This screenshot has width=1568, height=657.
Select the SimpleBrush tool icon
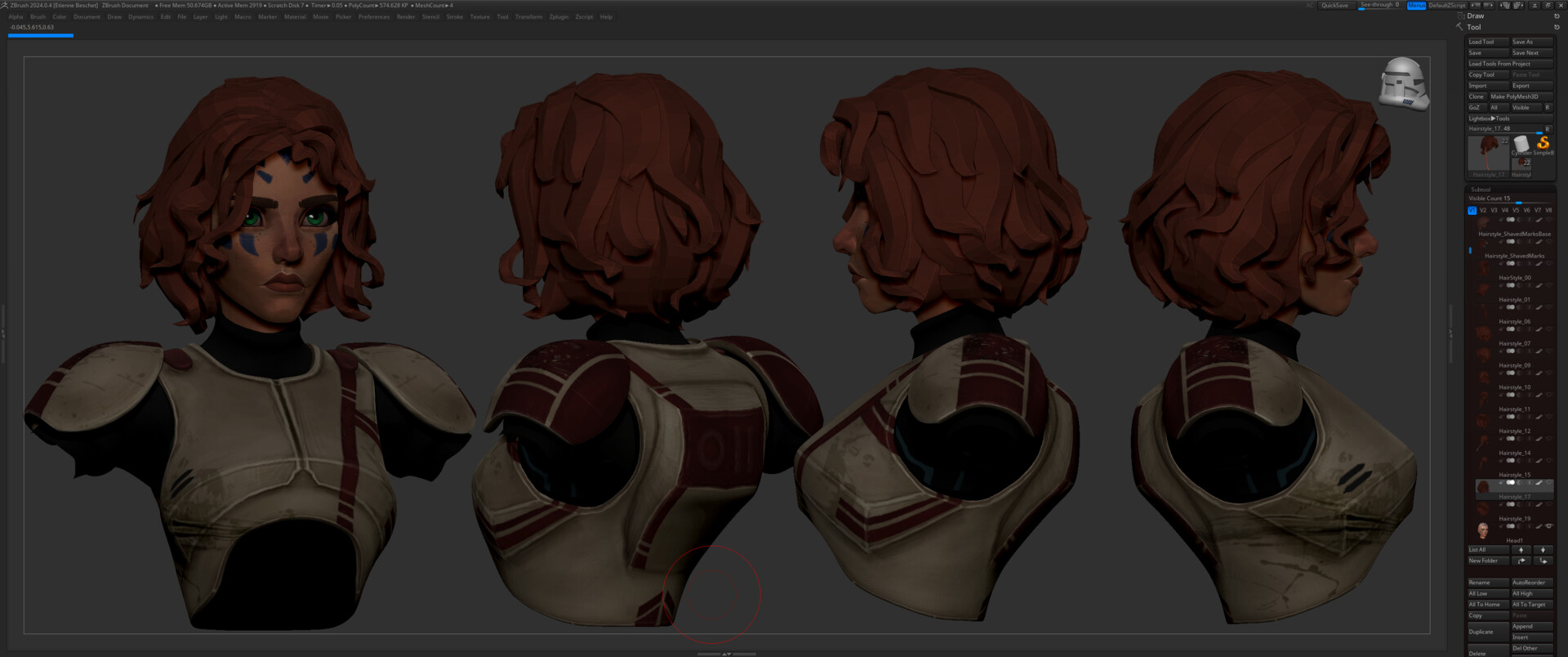1543,145
